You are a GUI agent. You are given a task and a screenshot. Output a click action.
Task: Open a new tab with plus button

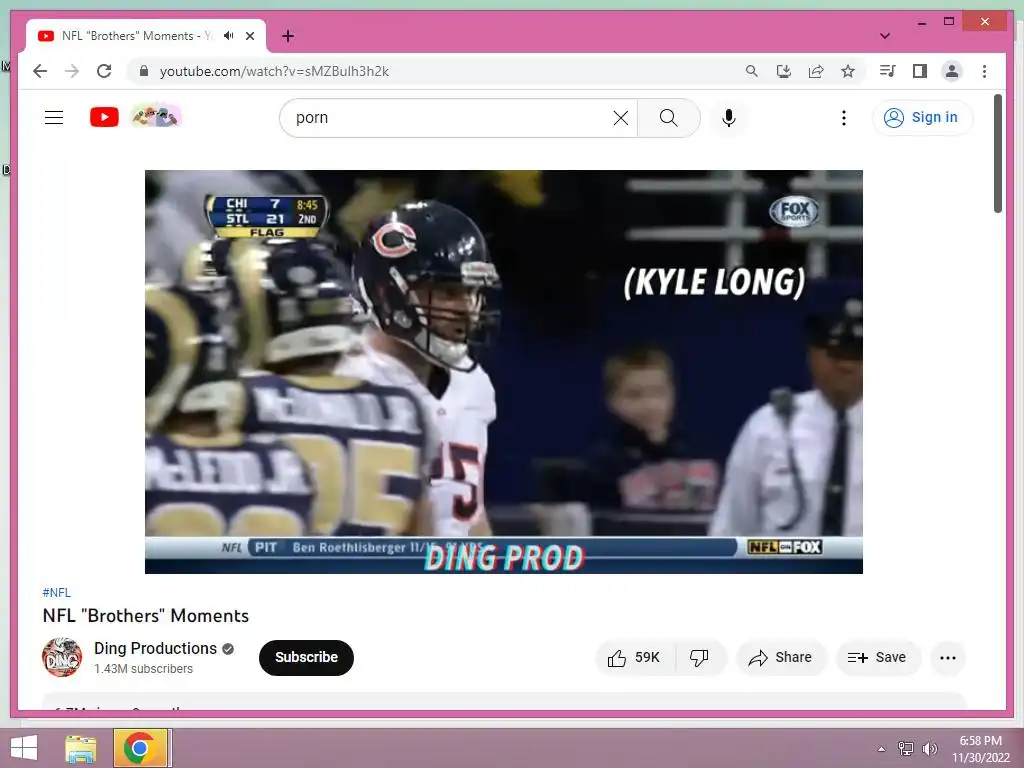click(x=288, y=36)
